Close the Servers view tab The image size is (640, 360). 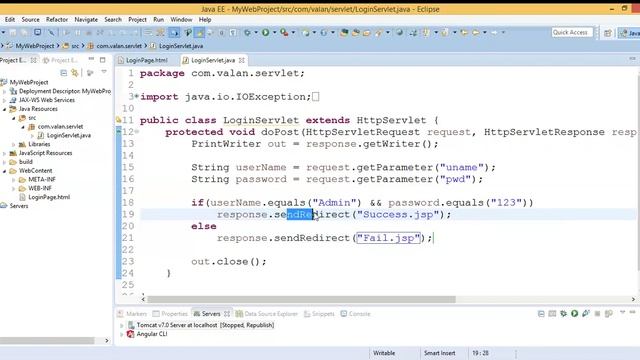click(227, 313)
